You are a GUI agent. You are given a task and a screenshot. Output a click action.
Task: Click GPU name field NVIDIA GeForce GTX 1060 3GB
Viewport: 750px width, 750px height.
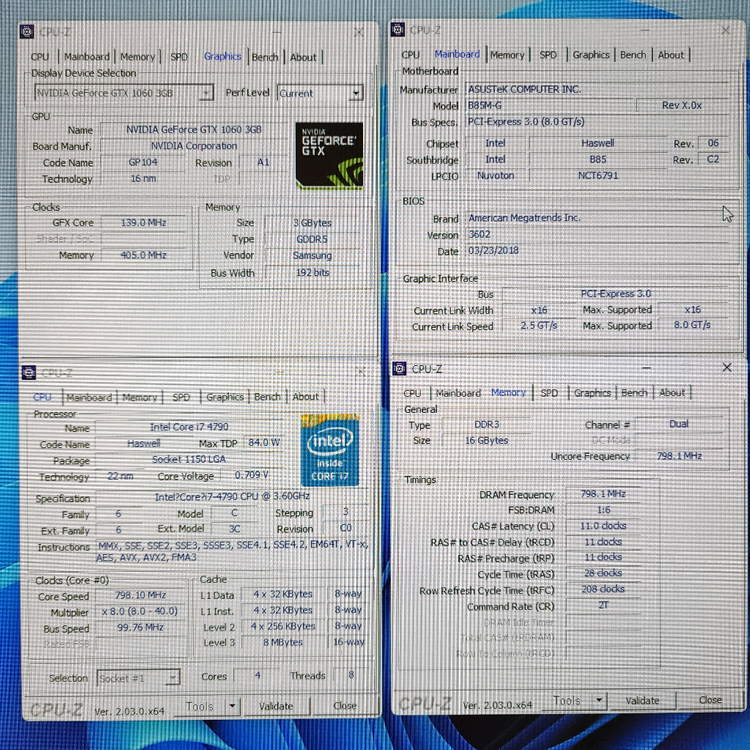click(x=194, y=130)
